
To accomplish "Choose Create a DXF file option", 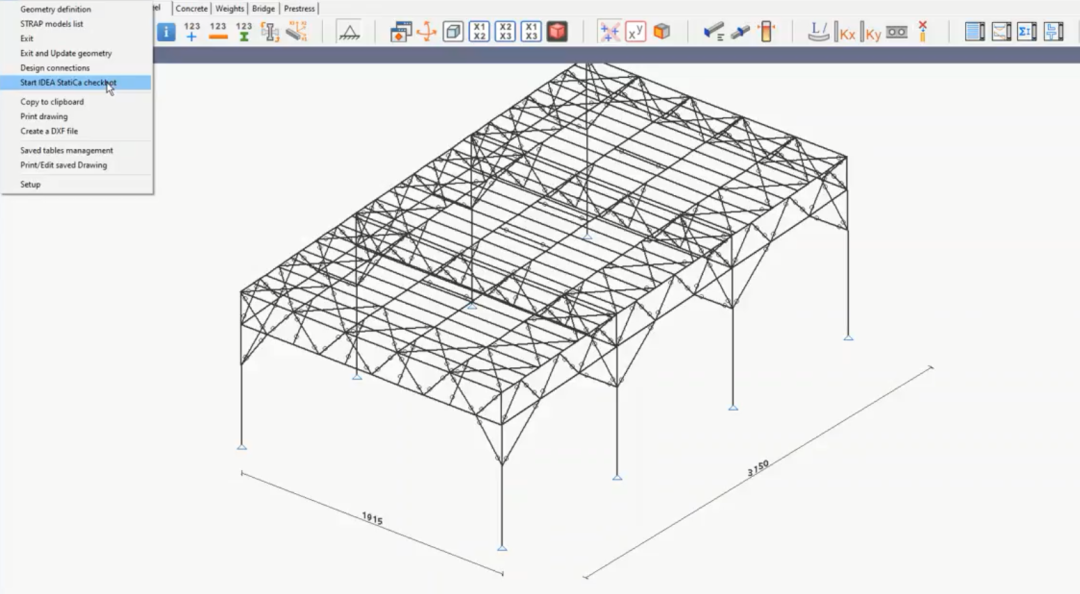I will [x=49, y=131].
